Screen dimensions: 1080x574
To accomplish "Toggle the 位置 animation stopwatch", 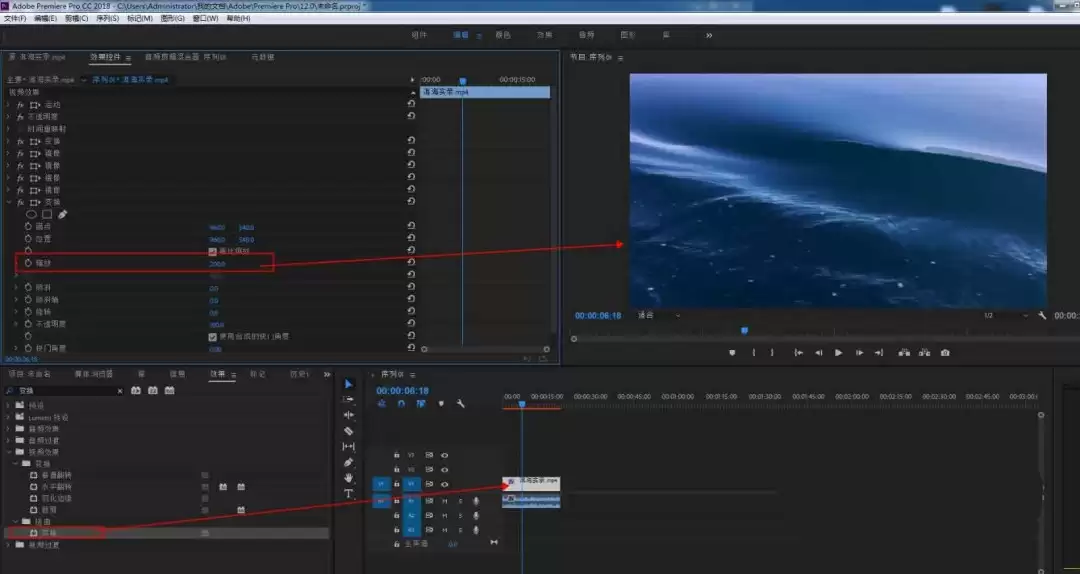I will (28, 238).
